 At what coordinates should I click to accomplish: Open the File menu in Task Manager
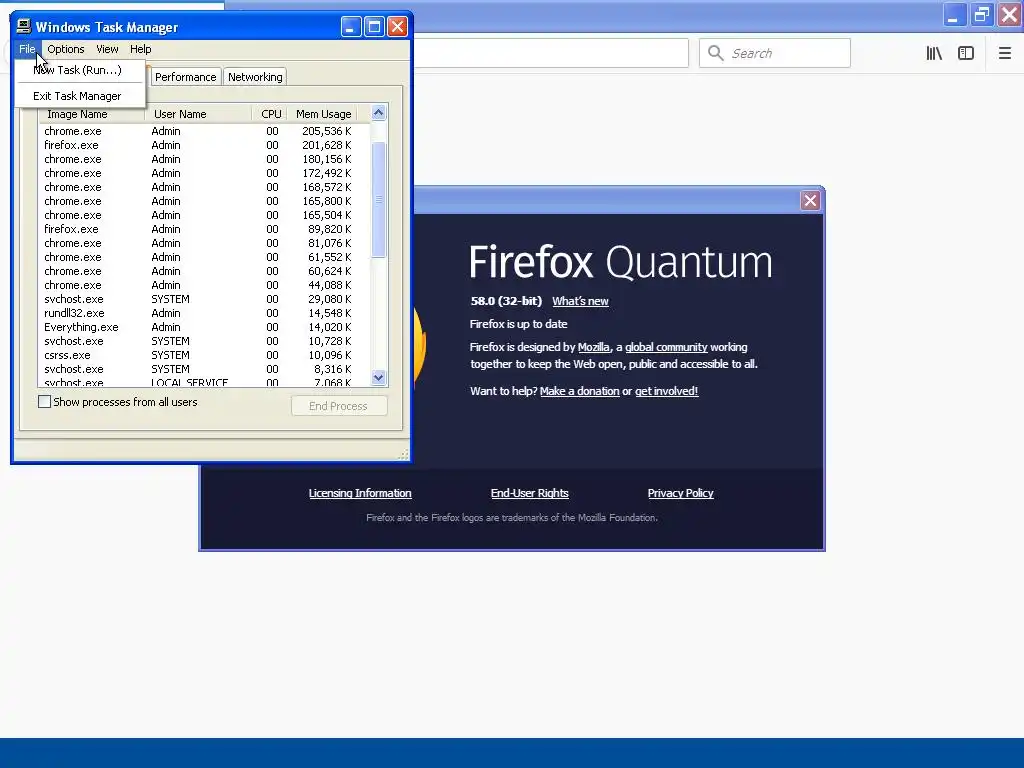pos(27,49)
